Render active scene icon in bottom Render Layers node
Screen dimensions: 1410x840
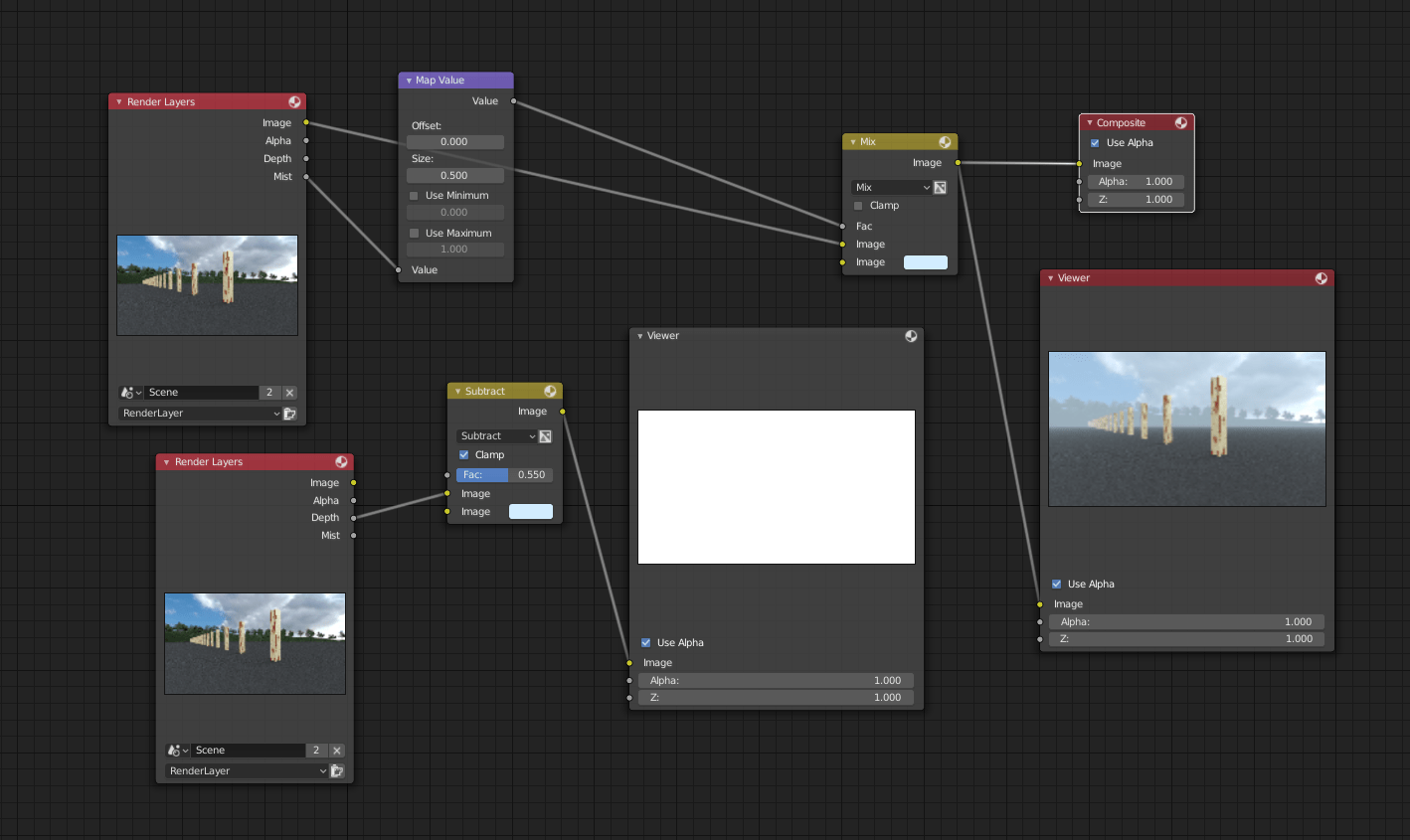point(337,771)
